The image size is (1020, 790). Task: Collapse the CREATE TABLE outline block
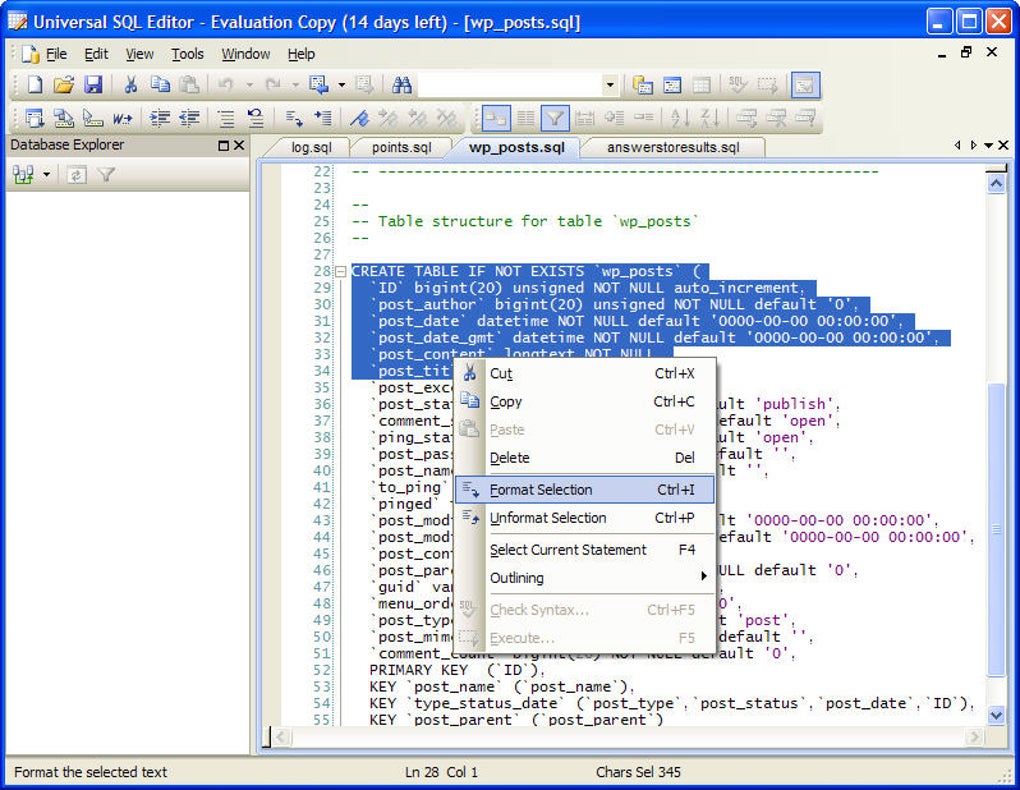coord(341,271)
